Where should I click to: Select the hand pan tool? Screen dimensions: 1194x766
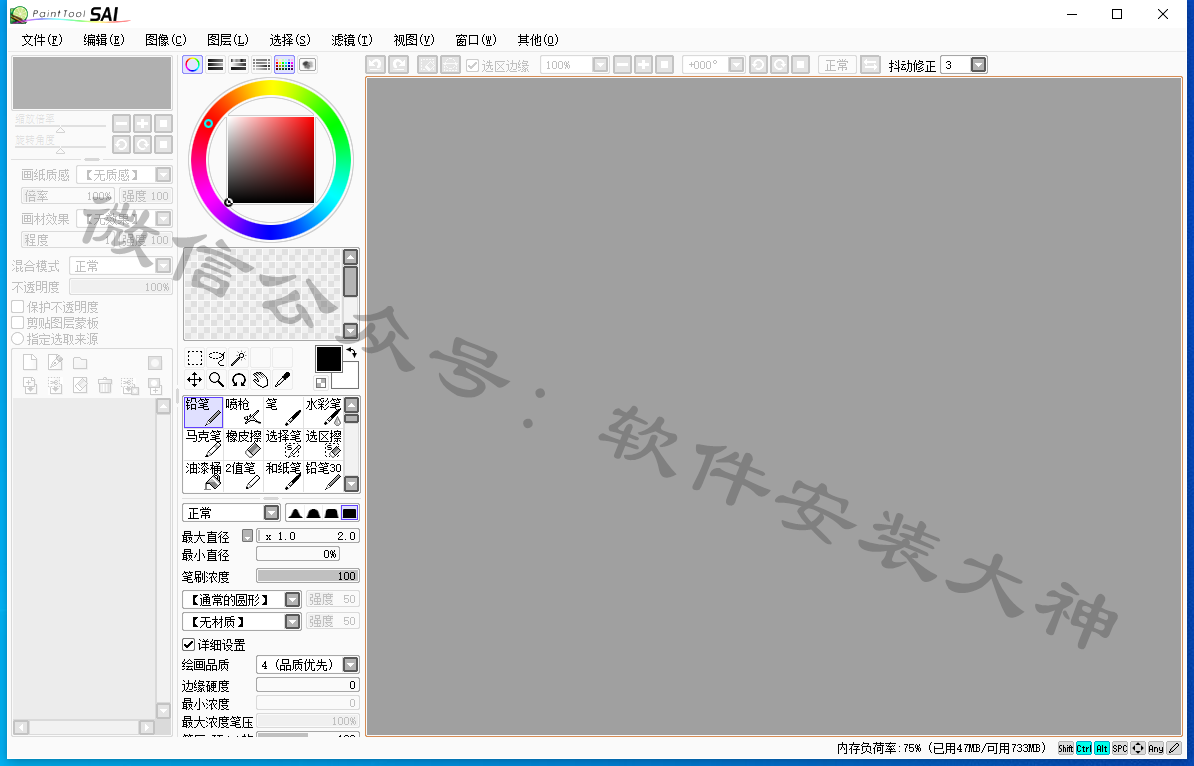[260, 380]
